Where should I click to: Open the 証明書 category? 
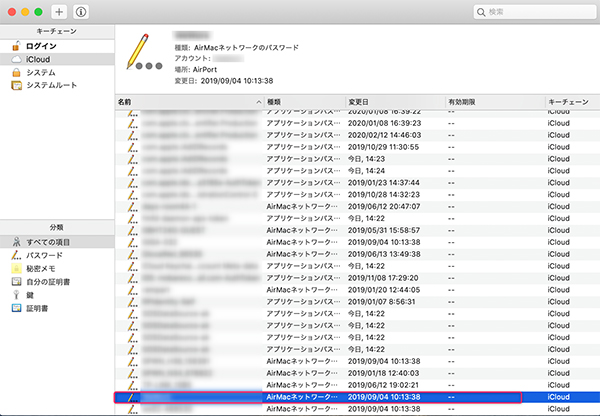coord(37,307)
